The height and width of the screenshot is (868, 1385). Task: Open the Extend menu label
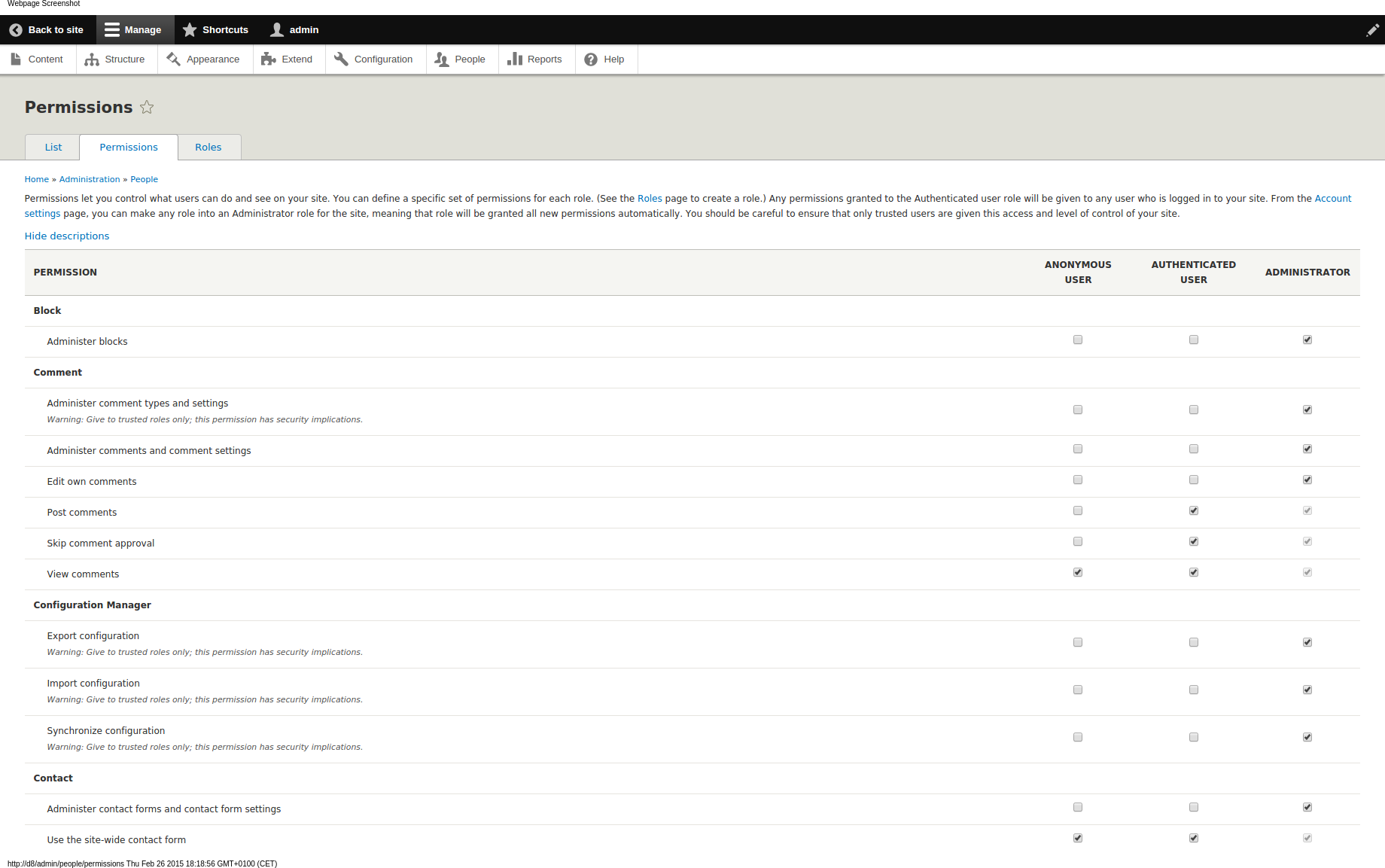(x=297, y=59)
